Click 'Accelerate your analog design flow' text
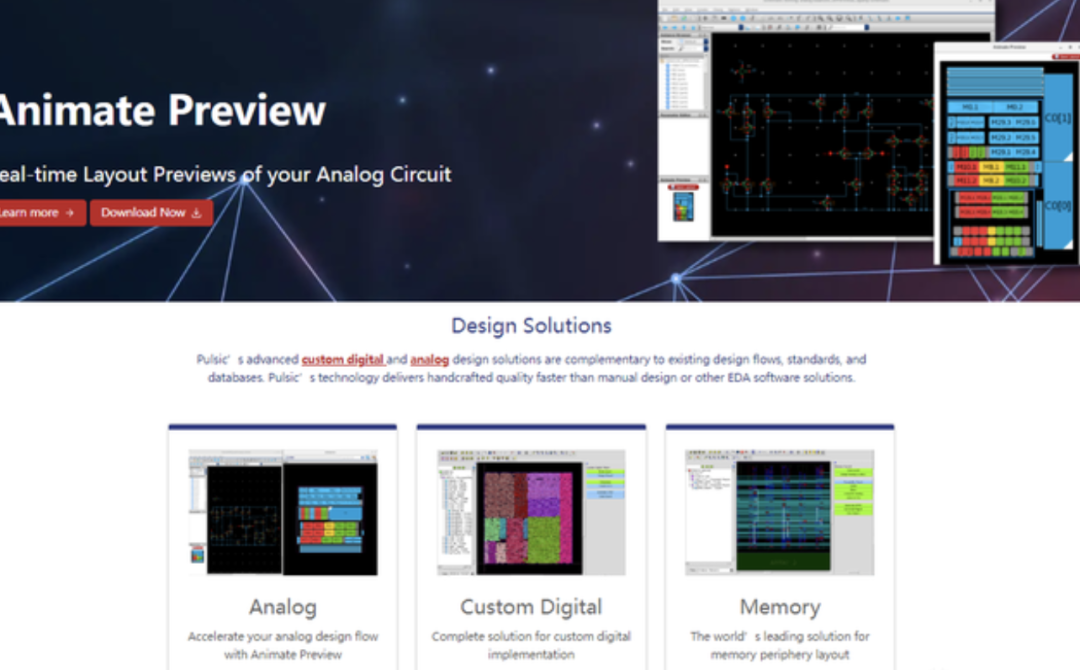1080x670 pixels. [x=283, y=636]
